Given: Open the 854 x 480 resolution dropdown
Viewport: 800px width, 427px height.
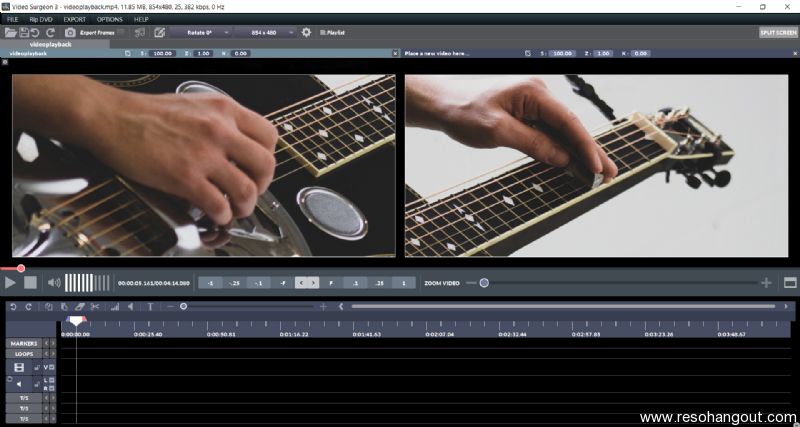Looking at the screenshot, I should click(265, 33).
